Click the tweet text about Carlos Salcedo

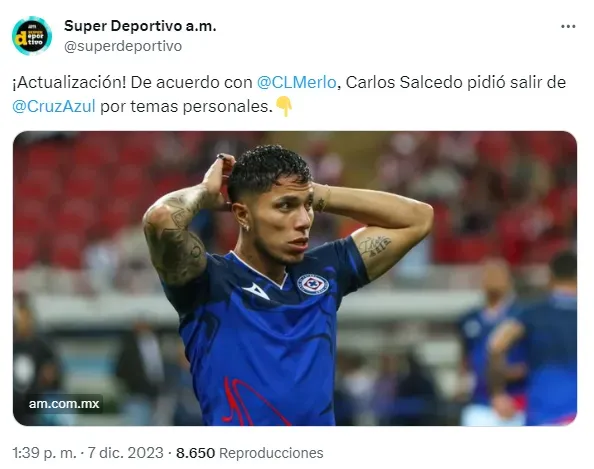(x=289, y=94)
